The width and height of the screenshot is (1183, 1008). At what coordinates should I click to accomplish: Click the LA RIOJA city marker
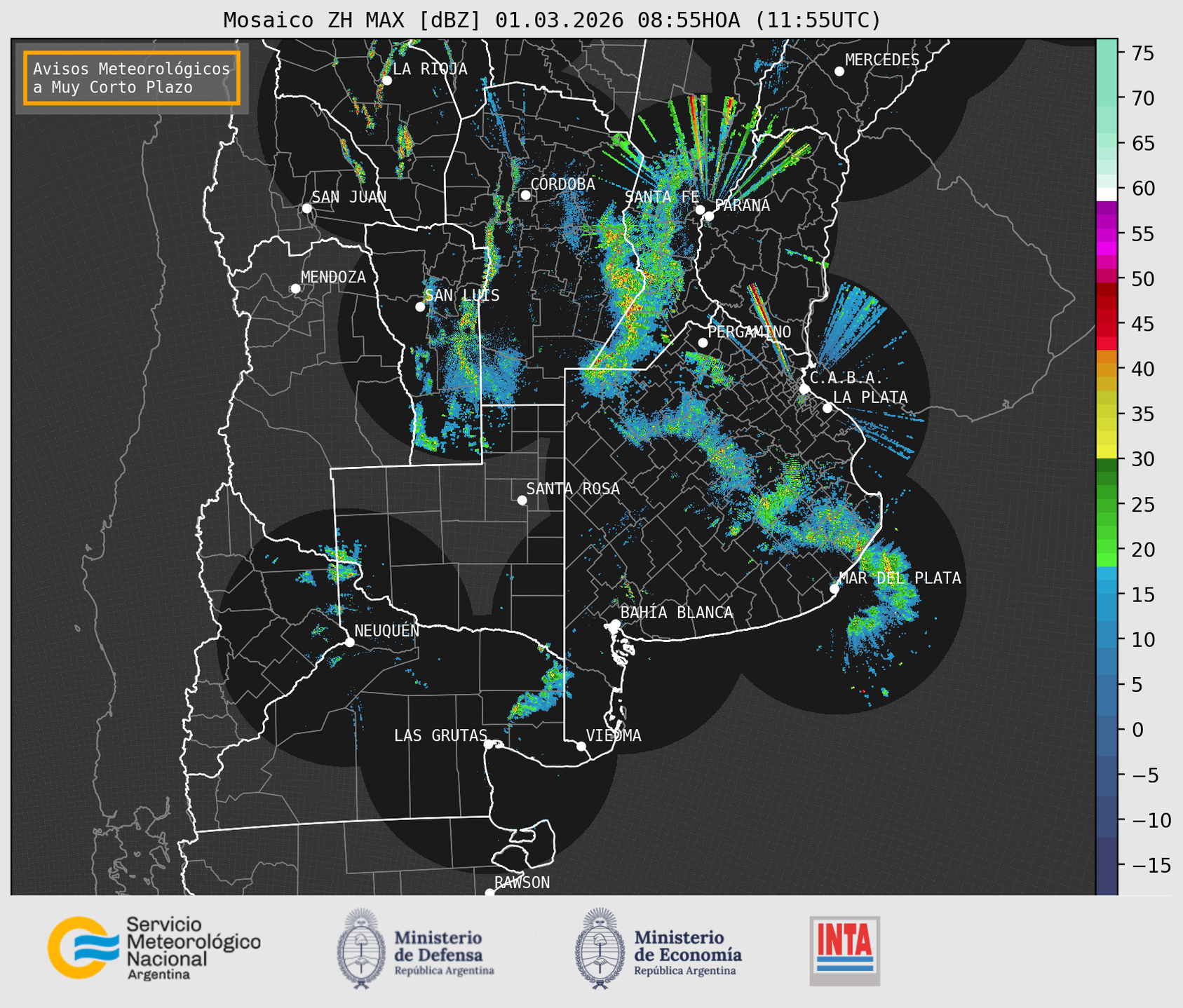click(x=386, y=81)
